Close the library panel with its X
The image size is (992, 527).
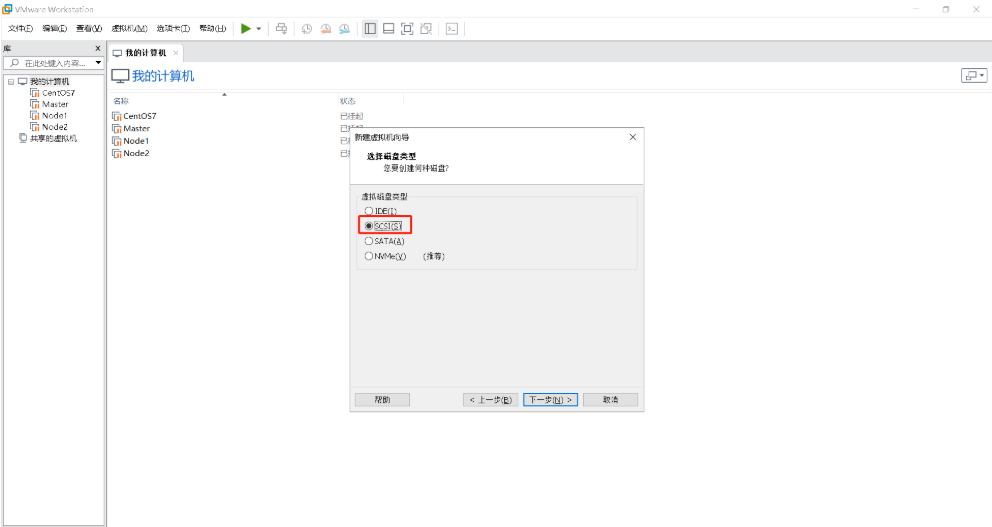coord(97,48)
